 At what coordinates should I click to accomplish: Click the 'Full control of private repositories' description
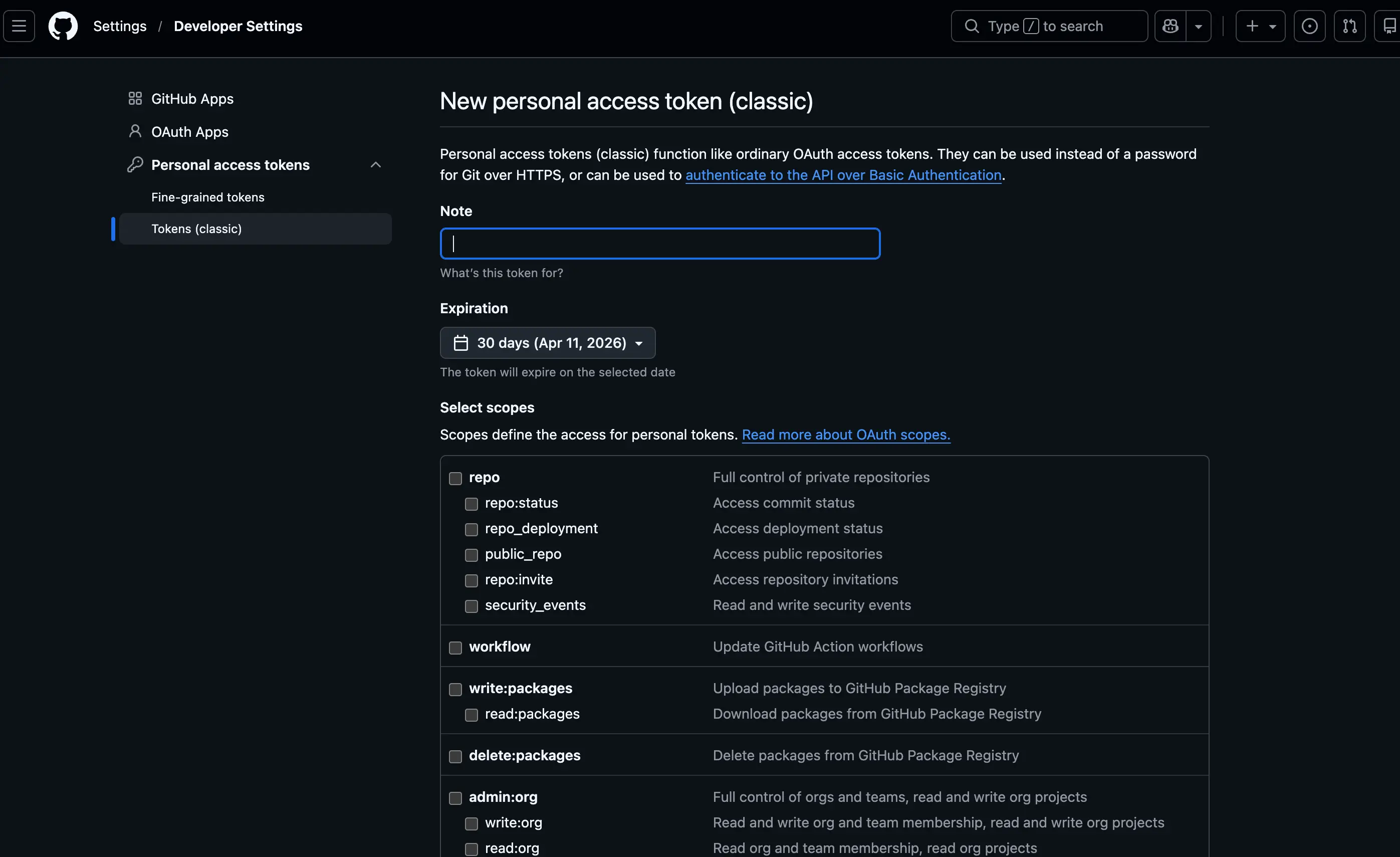821,478
